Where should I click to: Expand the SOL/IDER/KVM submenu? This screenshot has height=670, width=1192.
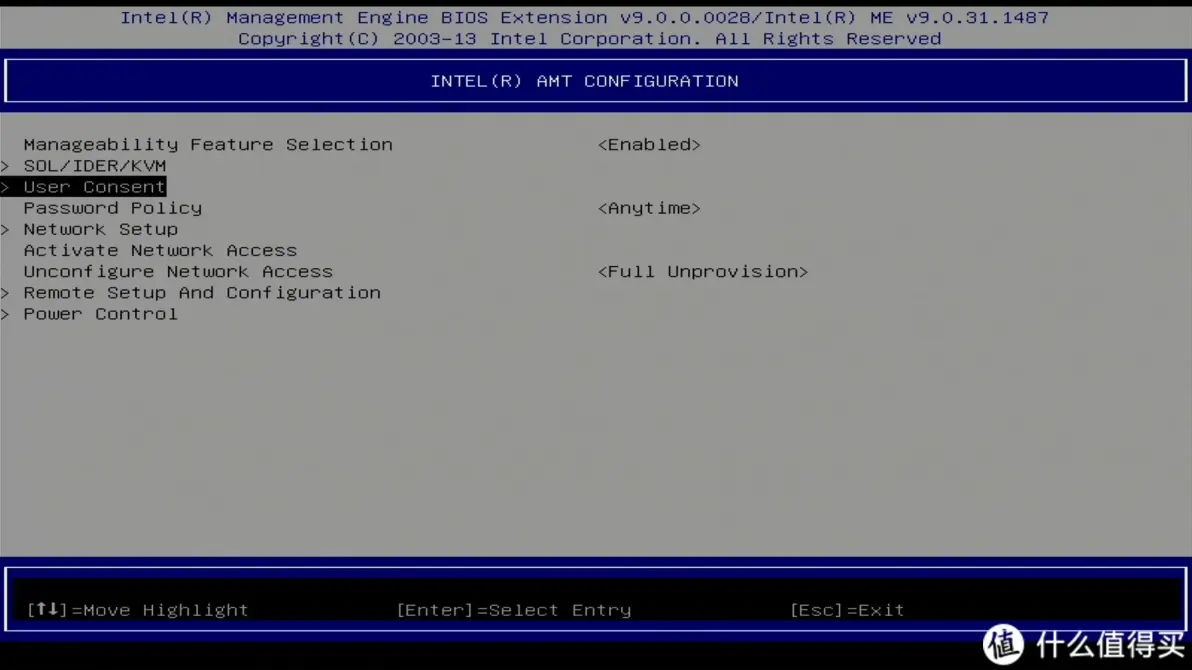pyautogui.click(x=95, y=165)
